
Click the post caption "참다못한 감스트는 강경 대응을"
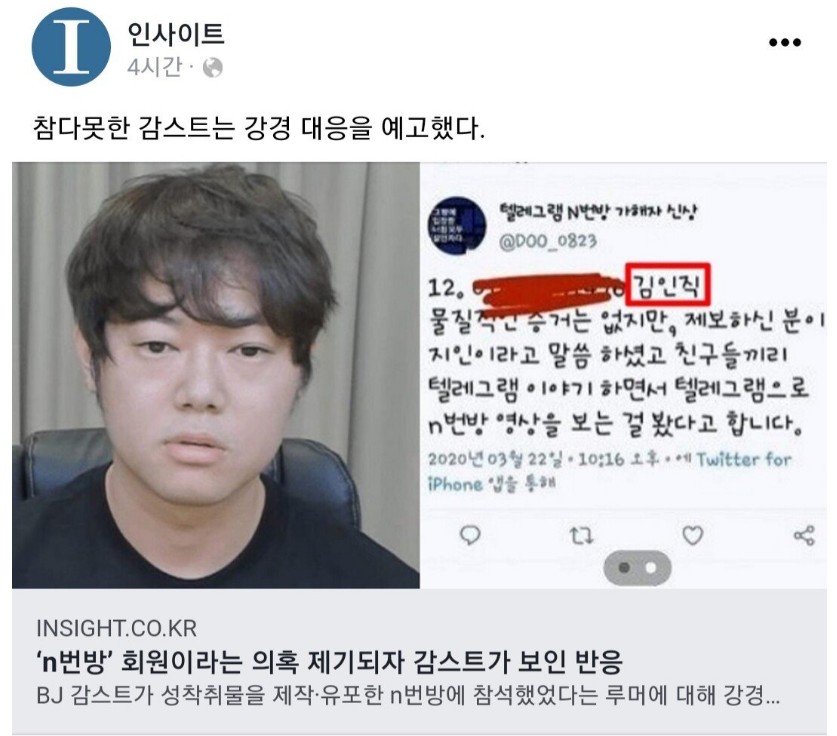(x=203, y=128)
